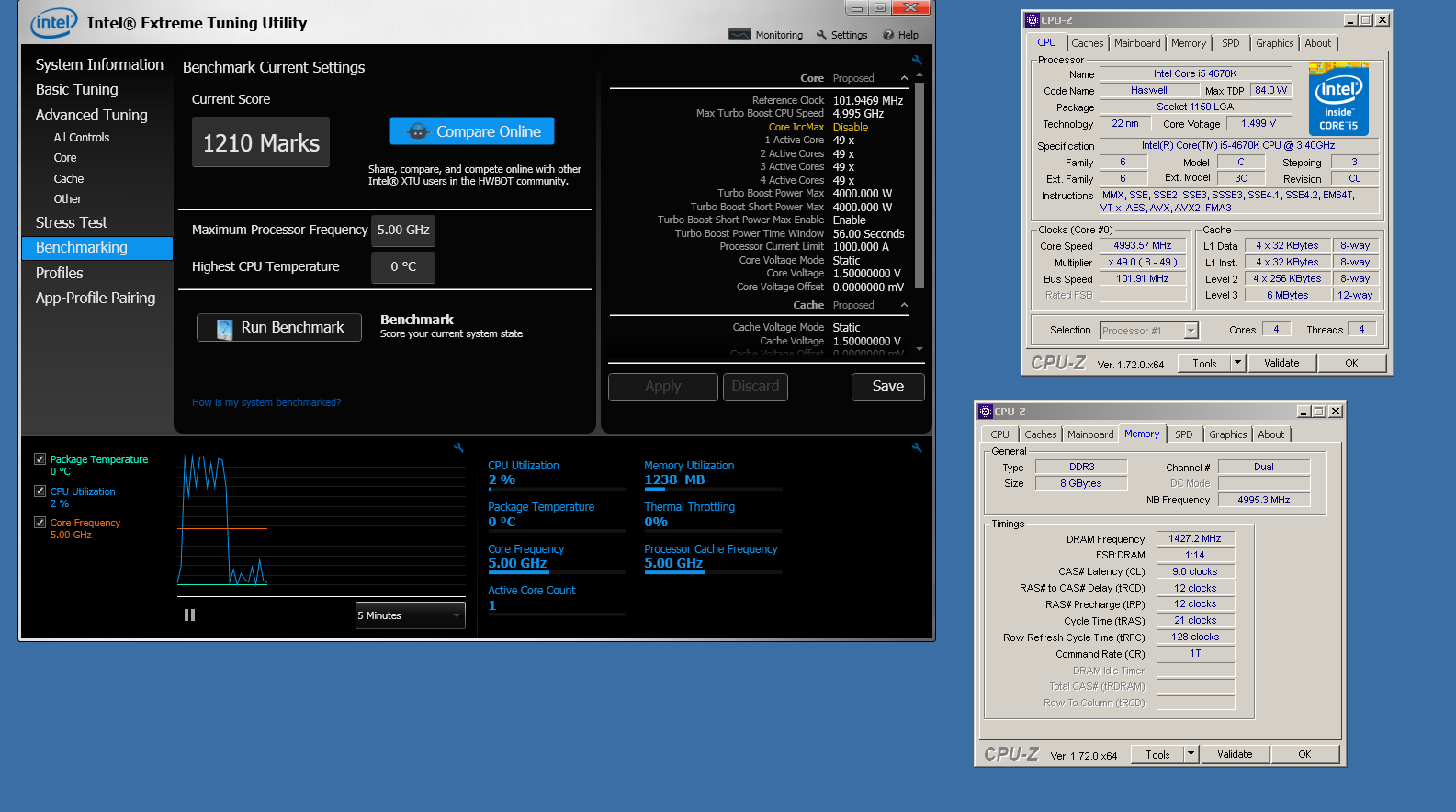Click Intel inside Core i5 logo in CPU-Z
Image resolution: width=1456 pixels, height=812 pixels.
click(x=1338, y=99)
